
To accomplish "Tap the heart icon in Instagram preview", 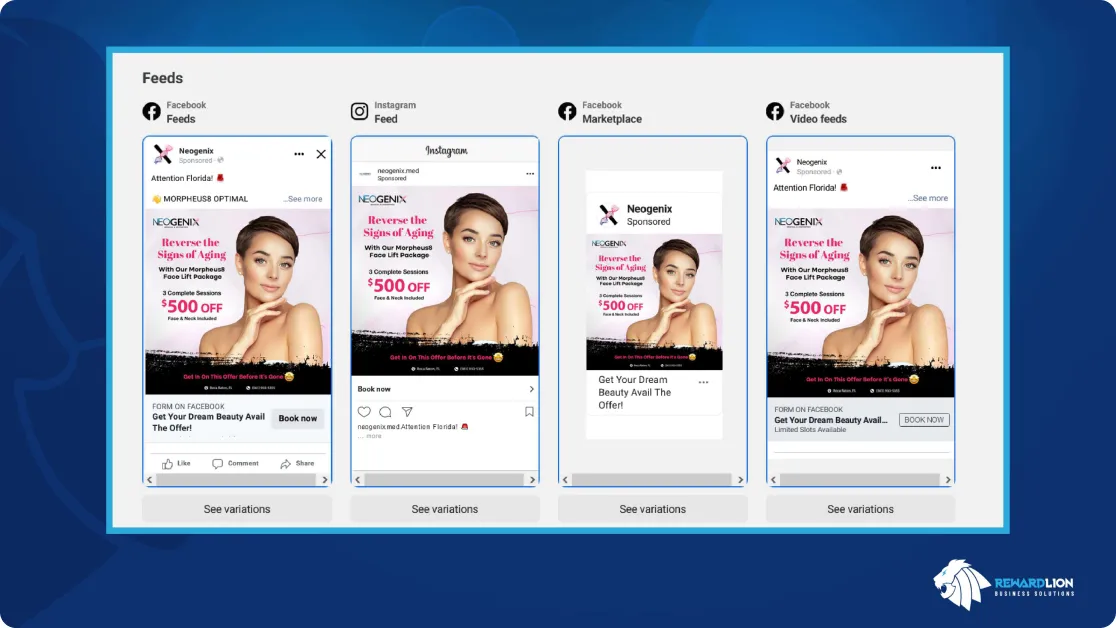I will pyautogui.click(x=364, y=412).
